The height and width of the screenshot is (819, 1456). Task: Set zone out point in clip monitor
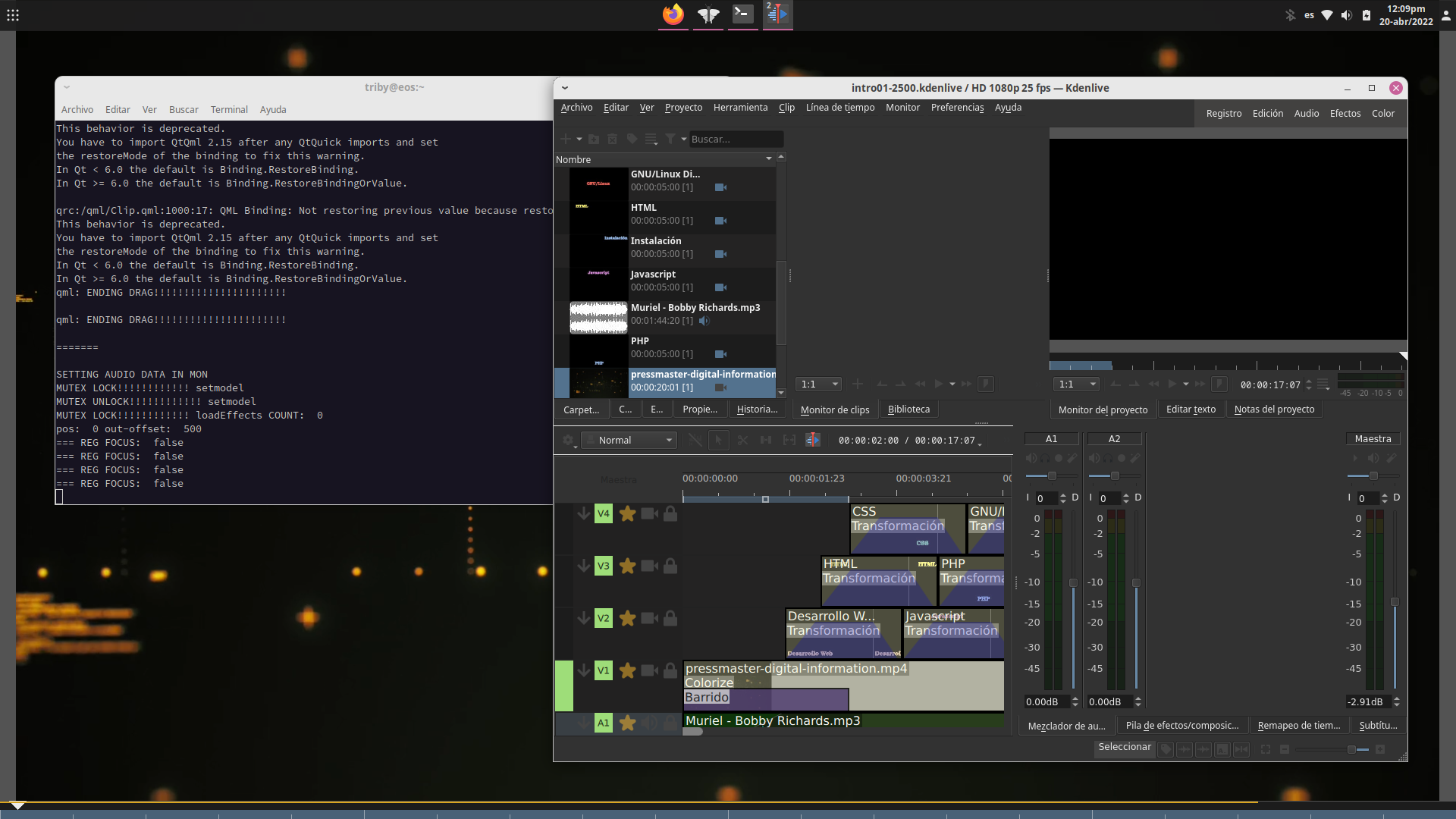[901, 384]
